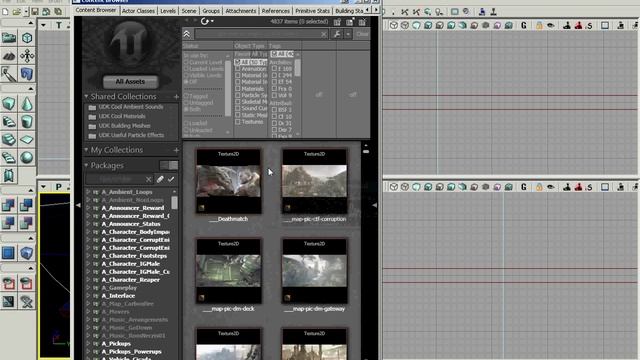Clear the package filter with X
Screen dimensions: 640x360
point(149,179)
